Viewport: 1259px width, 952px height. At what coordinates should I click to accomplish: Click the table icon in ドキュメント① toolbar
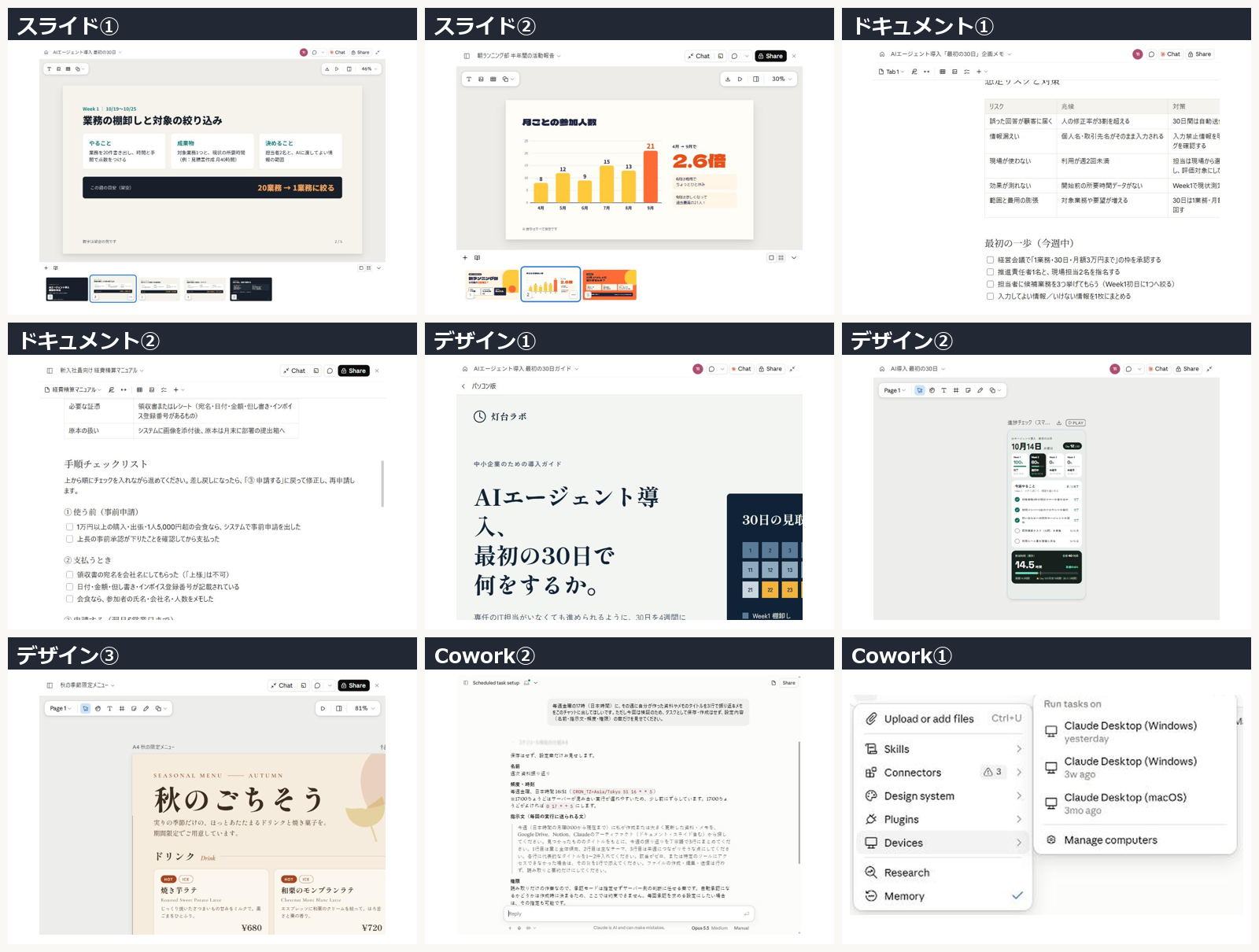click(942, 72)
